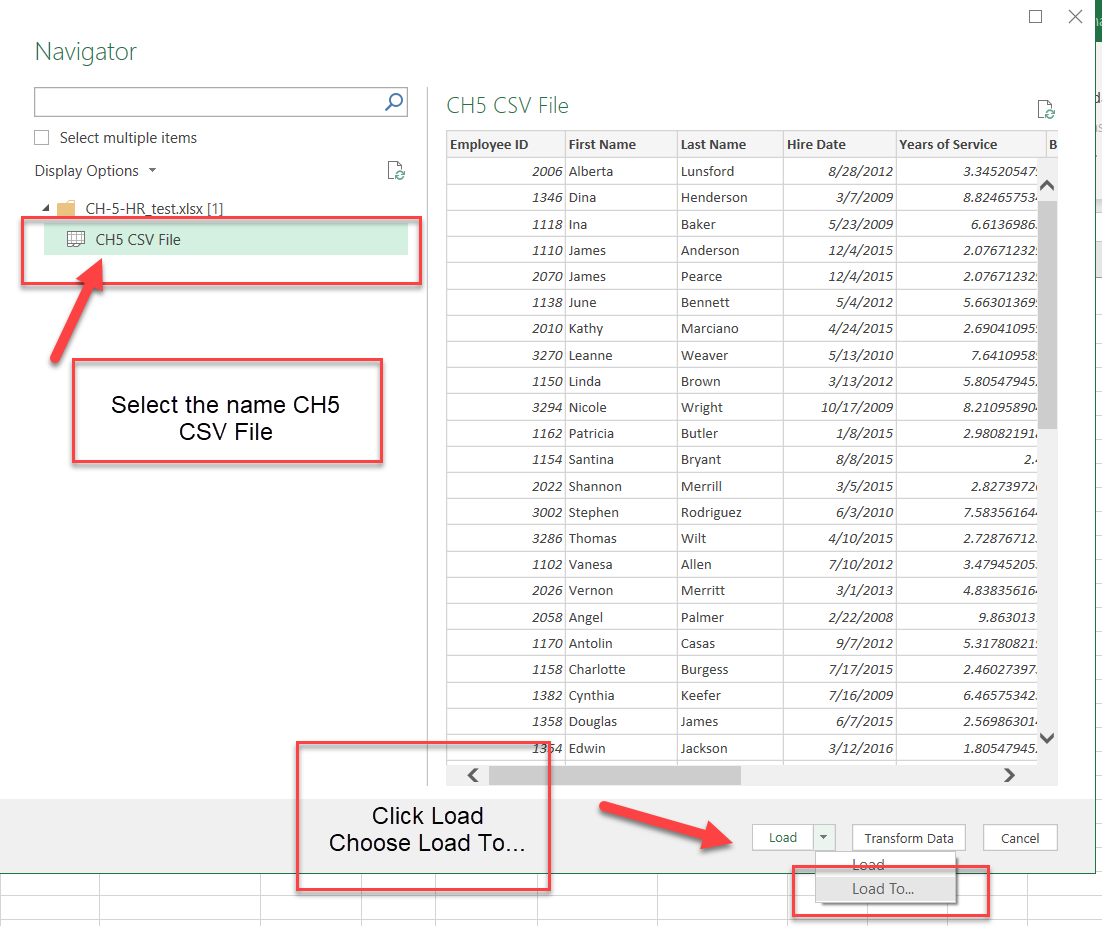Click the Employee ID column header
This screenshot has height=926, width=1102.
(506, 144)
